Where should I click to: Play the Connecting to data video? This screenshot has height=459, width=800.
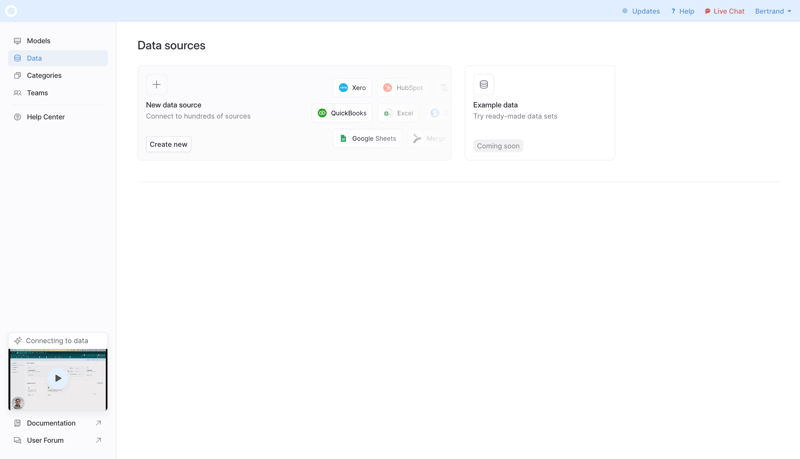point(58,379)
